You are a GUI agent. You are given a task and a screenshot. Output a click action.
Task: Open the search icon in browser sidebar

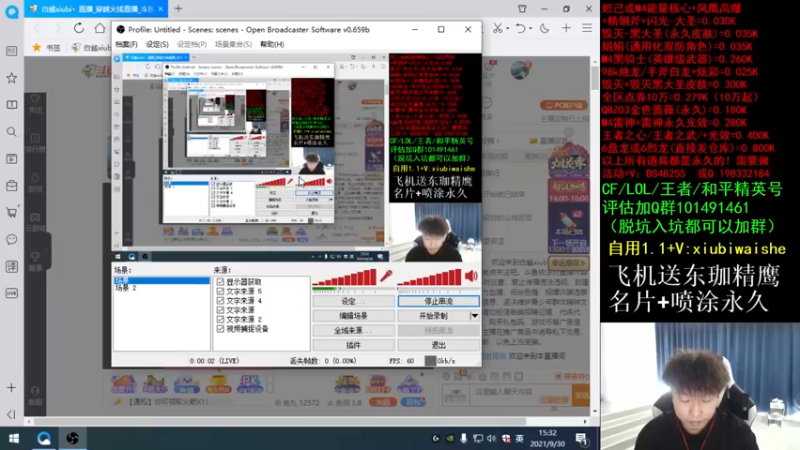pos(12,132)
